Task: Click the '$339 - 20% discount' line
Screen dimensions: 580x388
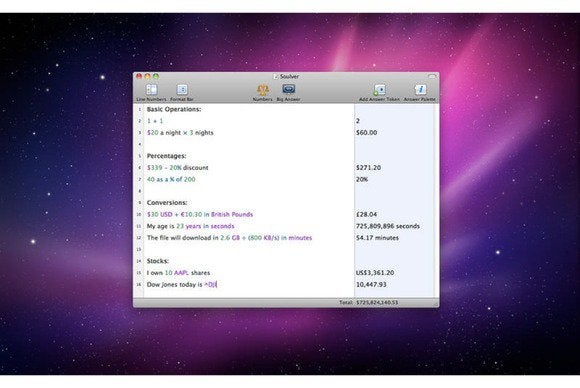Action: click(x=178, y=168)
